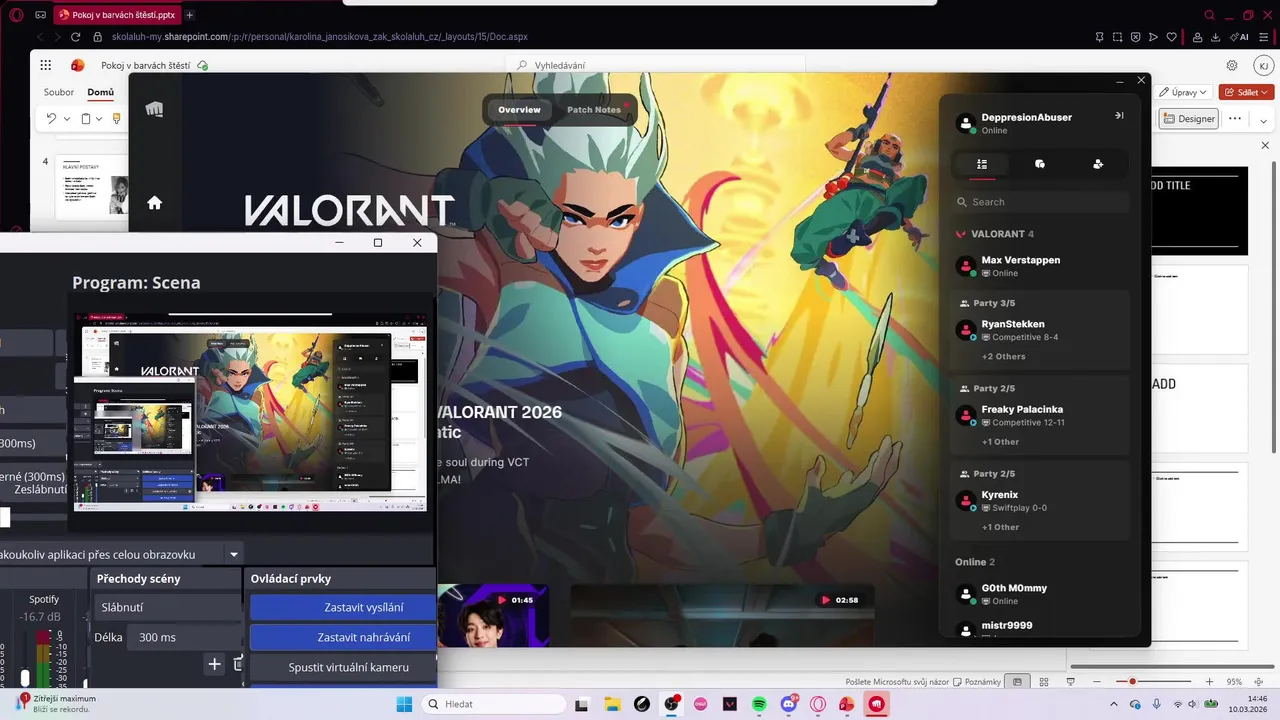Open the Riot Client home icon
Image resolution: width=1280 pixels, height=720 pixels.
click(x=154, y=203)
